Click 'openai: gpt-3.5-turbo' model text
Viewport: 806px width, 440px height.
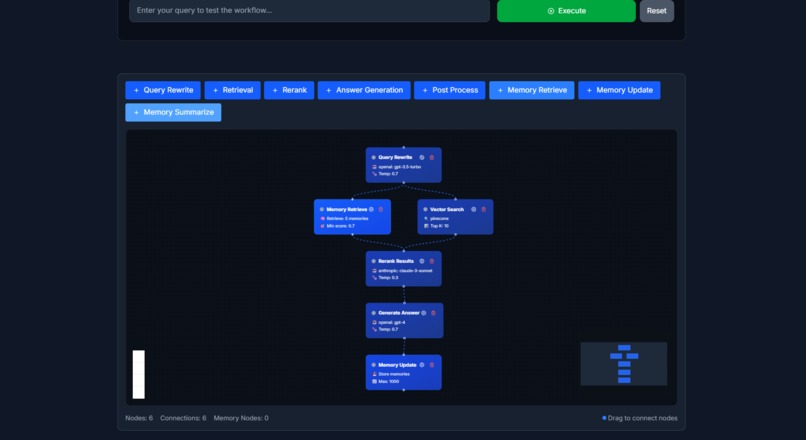400,167
